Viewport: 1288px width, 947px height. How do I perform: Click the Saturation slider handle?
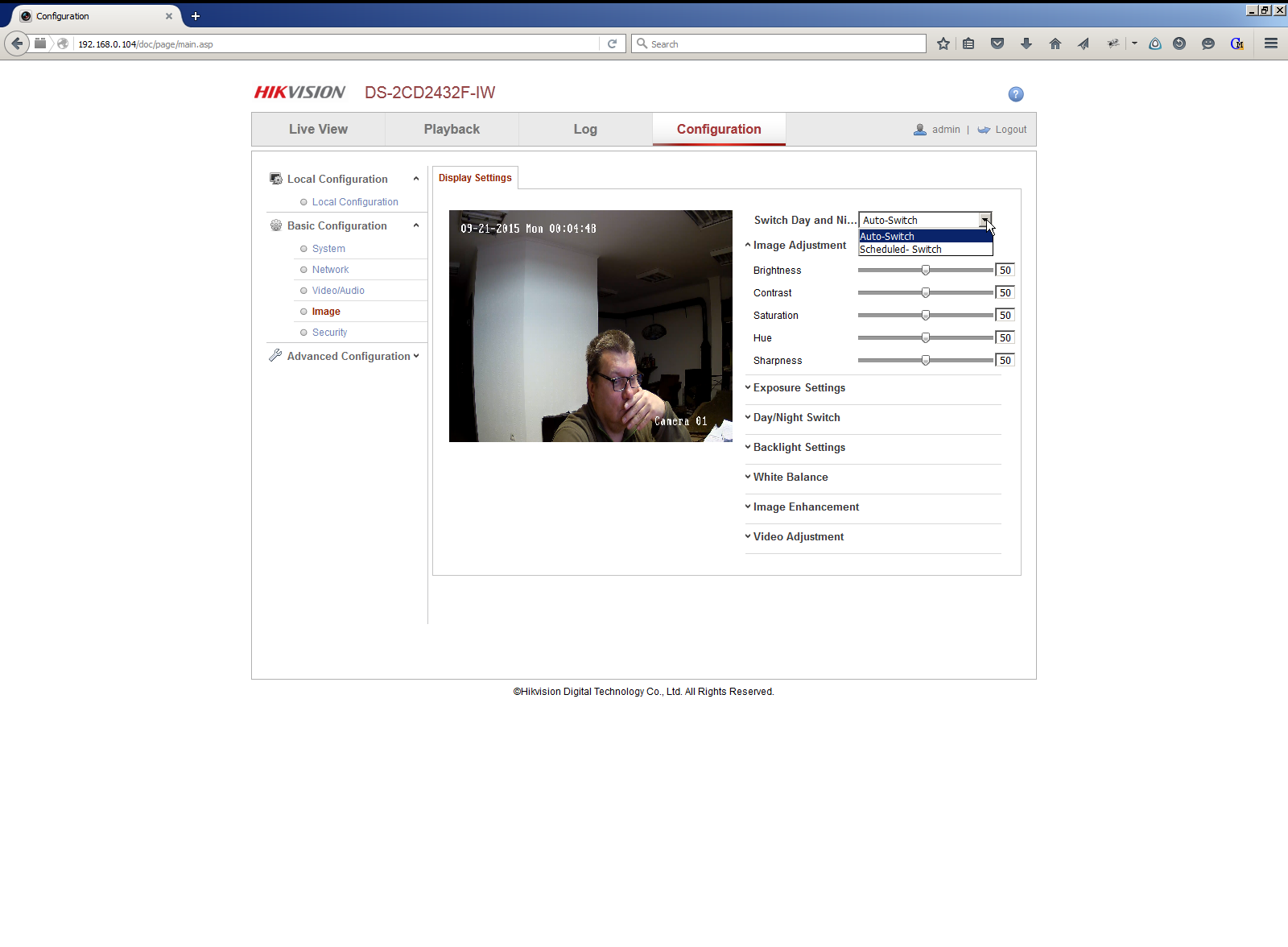[x=926, y=316]
